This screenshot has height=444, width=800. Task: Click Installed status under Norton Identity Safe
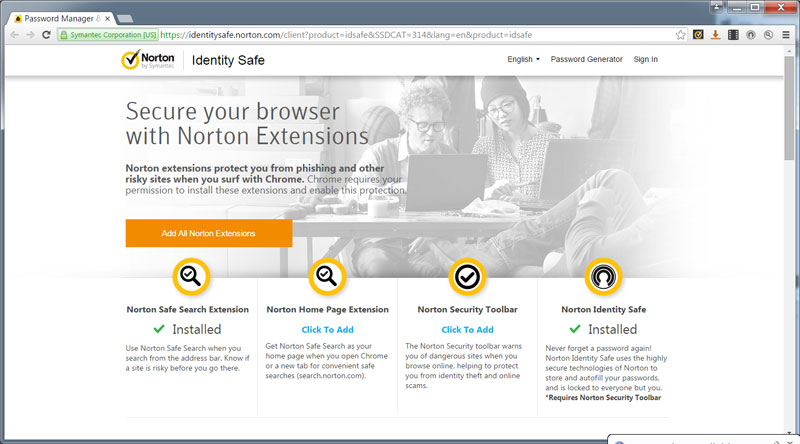point(603,329)
